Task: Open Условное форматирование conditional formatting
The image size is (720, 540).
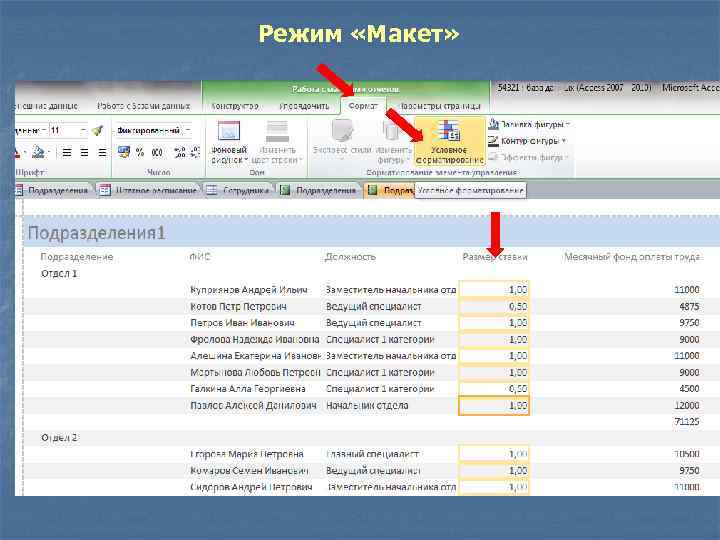Action: click(450, 141)
